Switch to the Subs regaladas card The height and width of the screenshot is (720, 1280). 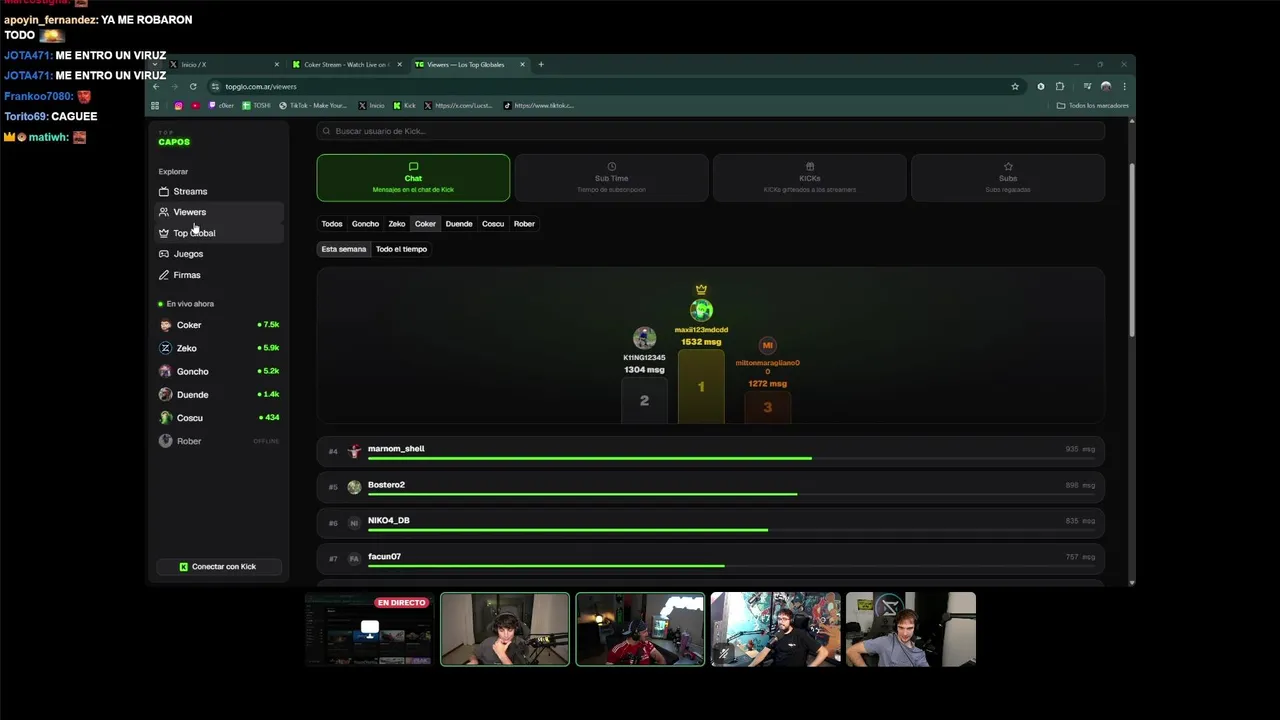[1008, 177]
